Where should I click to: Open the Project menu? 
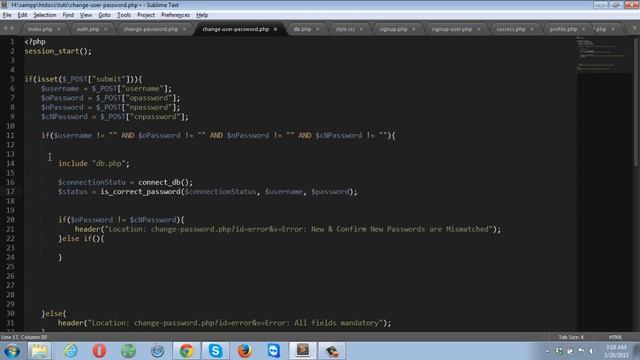point(146,15)
